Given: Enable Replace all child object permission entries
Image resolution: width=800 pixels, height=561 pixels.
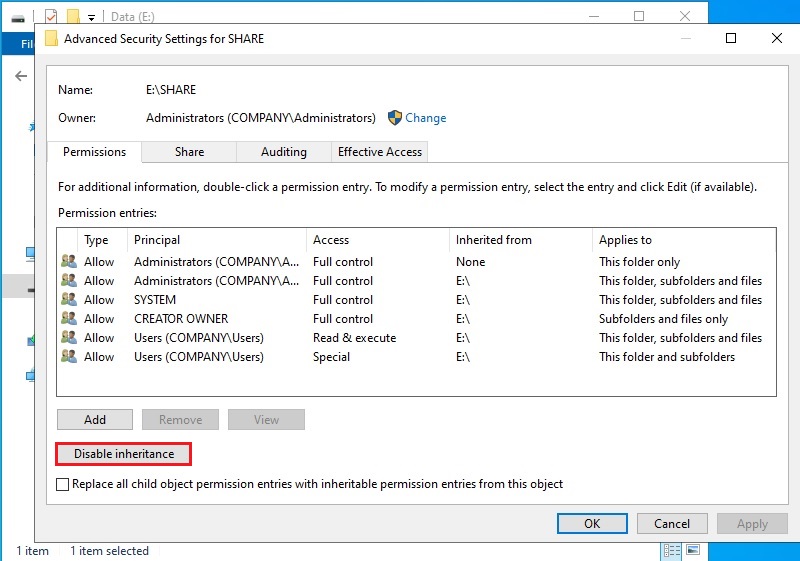Looking at the screenshot, I should click(64, 484).
